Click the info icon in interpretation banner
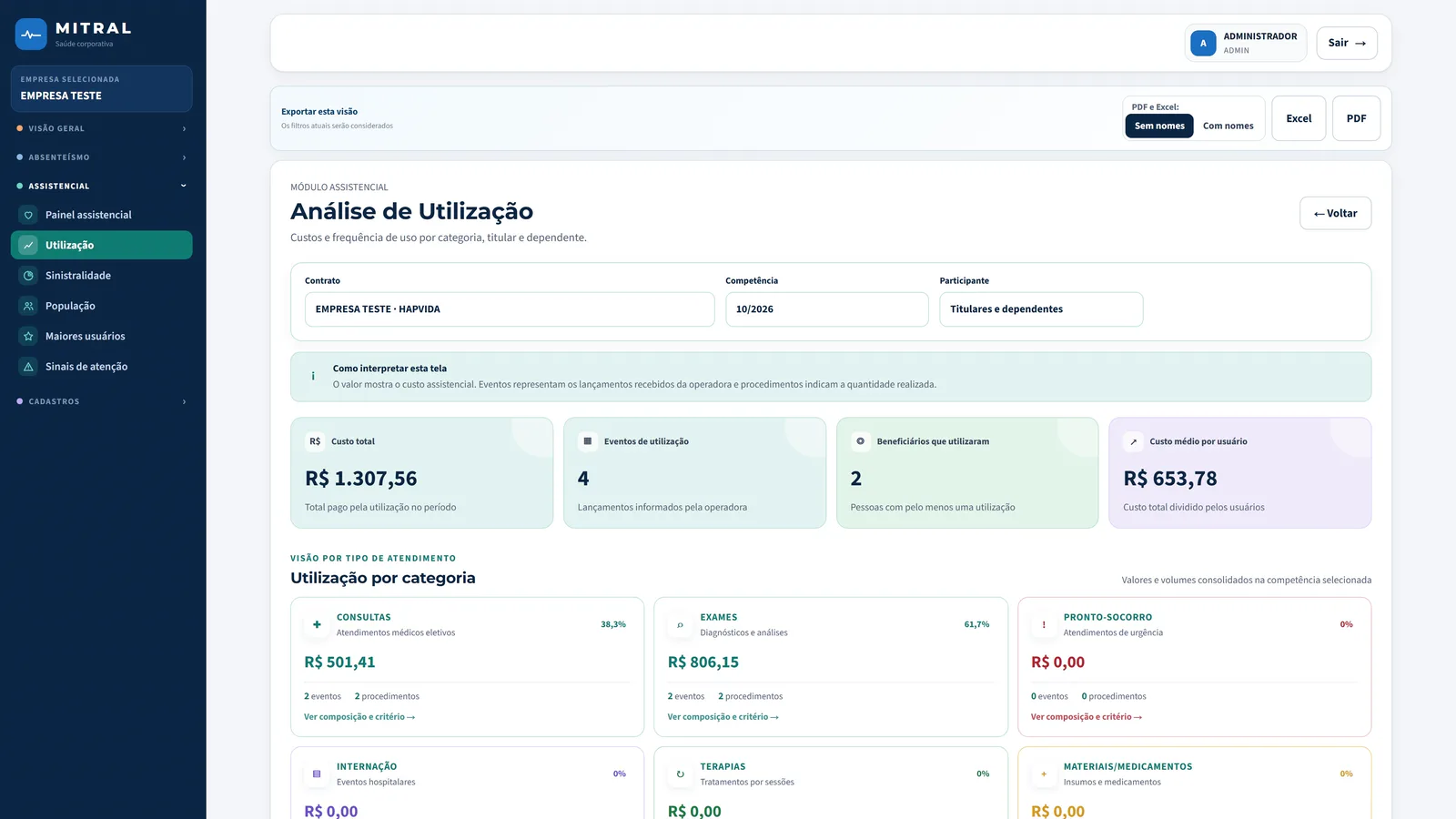1456x819 pixels. tap(313, 376)
